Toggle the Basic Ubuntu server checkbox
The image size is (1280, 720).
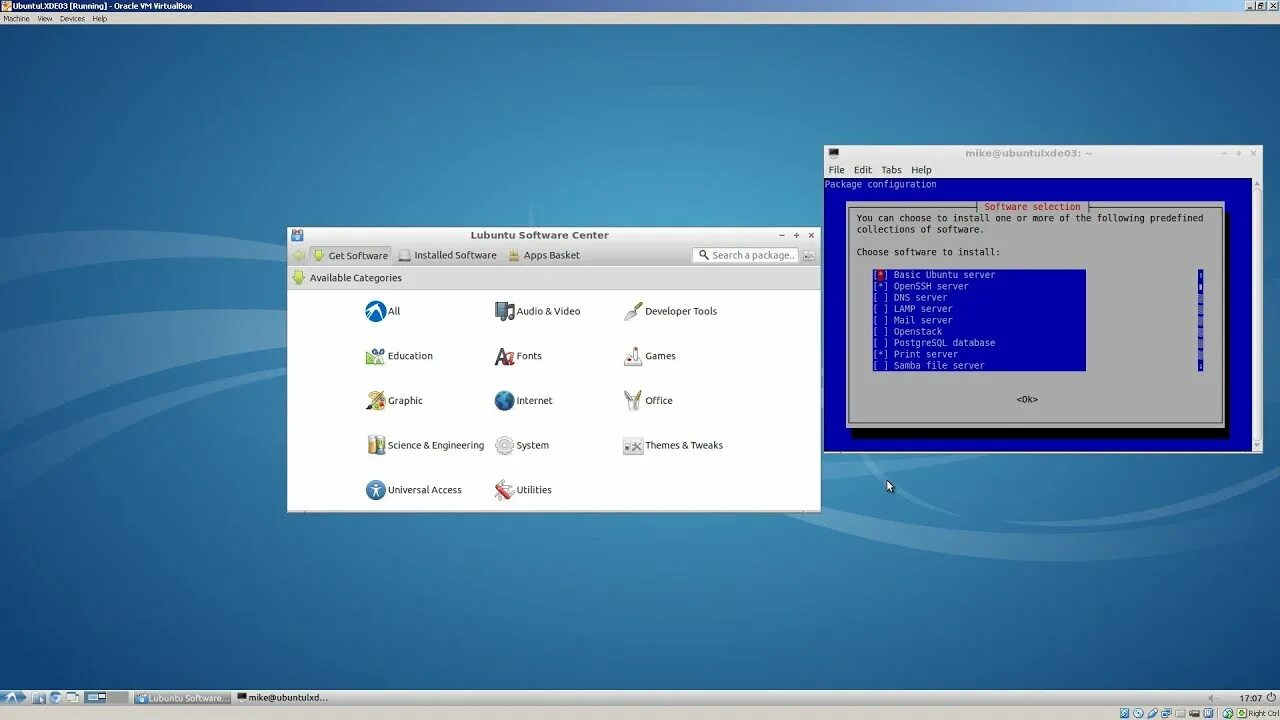(x=881, y=275)
